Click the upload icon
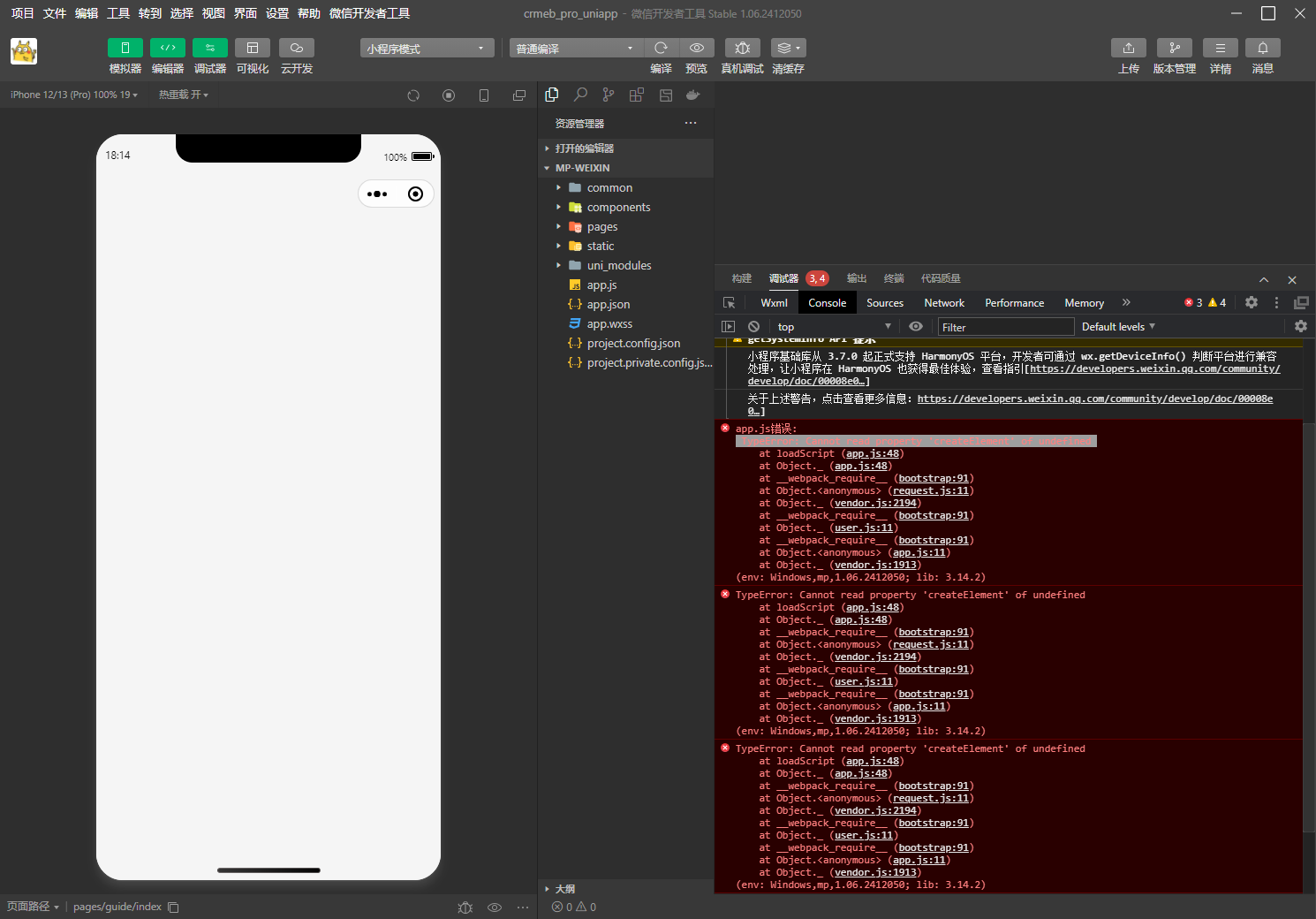1316x919 pixels. coord(1128,48)
